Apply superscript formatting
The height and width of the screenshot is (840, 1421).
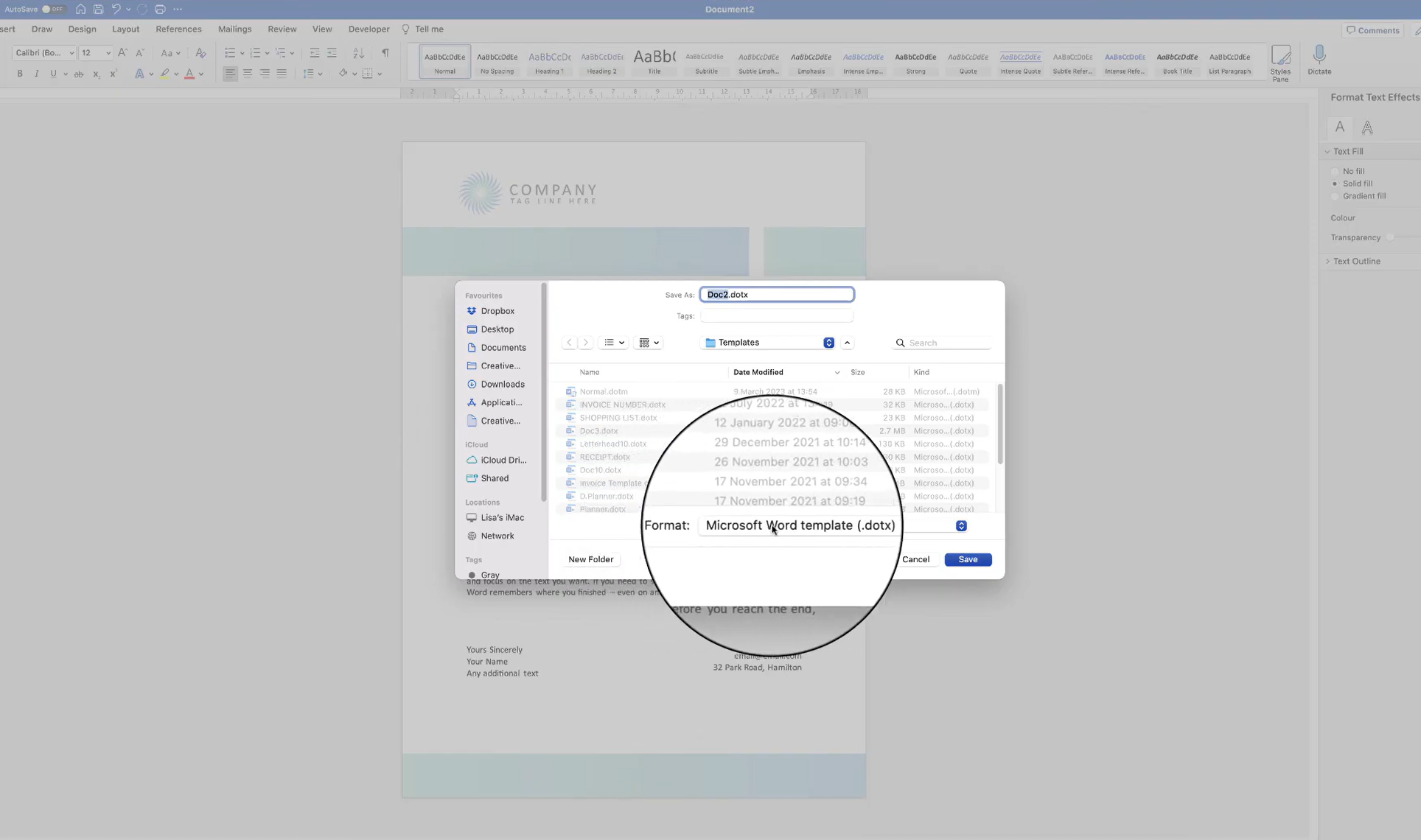tap(113, 74)
